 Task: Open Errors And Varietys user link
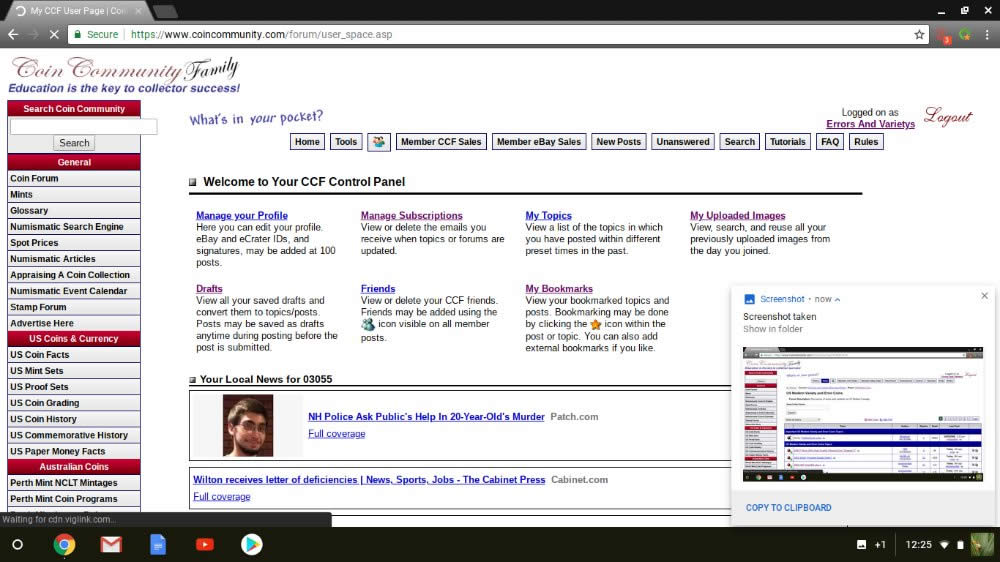pos(871,124)
